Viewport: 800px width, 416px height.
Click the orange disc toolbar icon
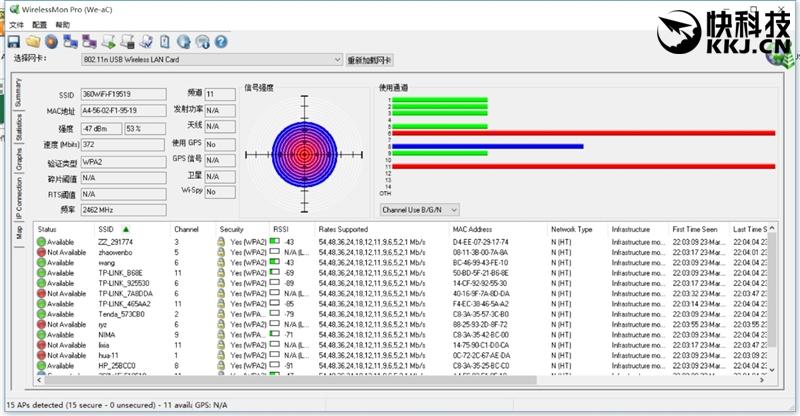(x=52, y=42)
